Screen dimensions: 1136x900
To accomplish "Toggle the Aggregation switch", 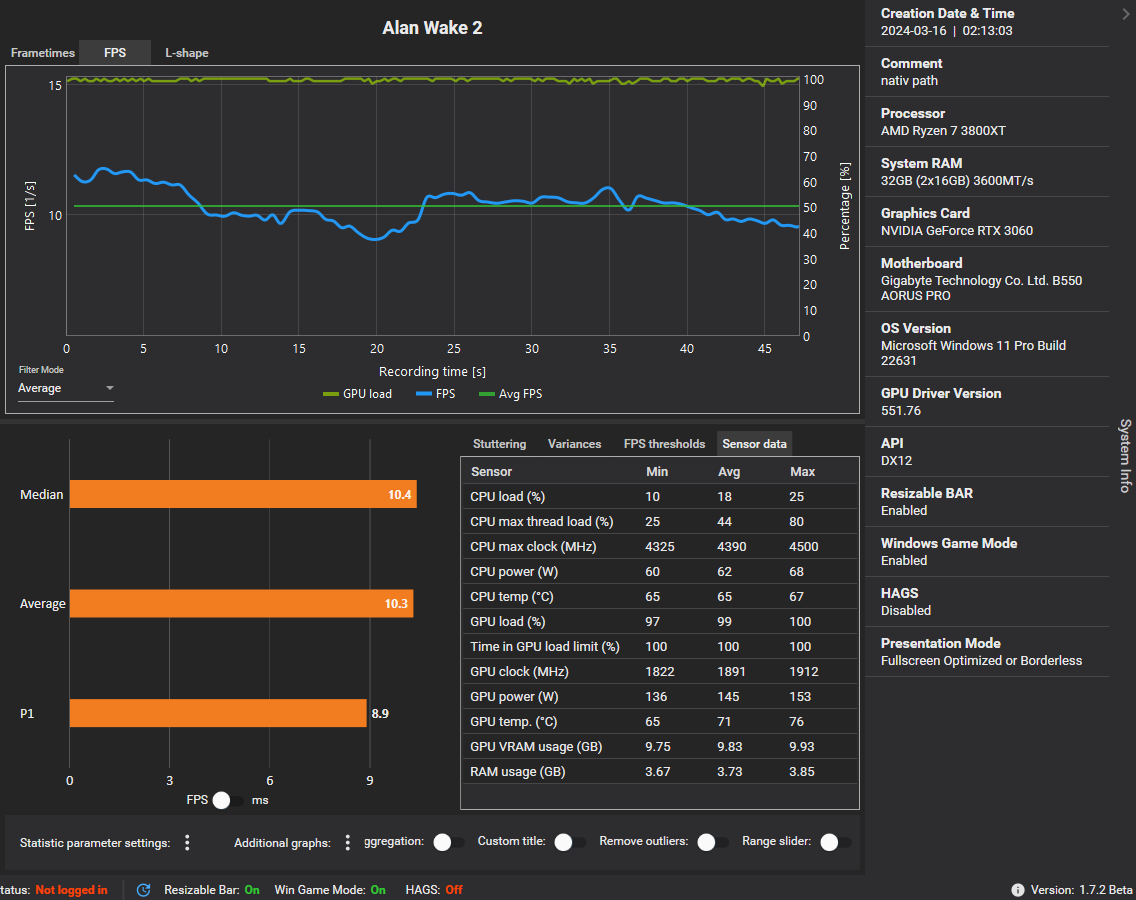I will point(448,842).
